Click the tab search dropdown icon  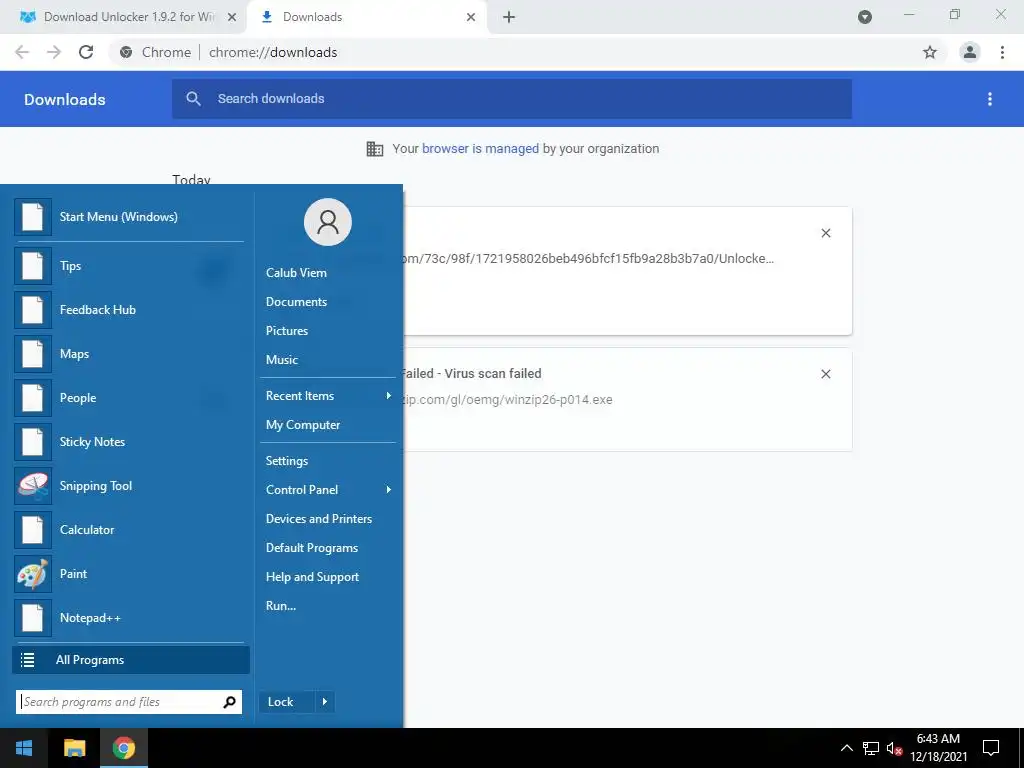click(865, 17)
